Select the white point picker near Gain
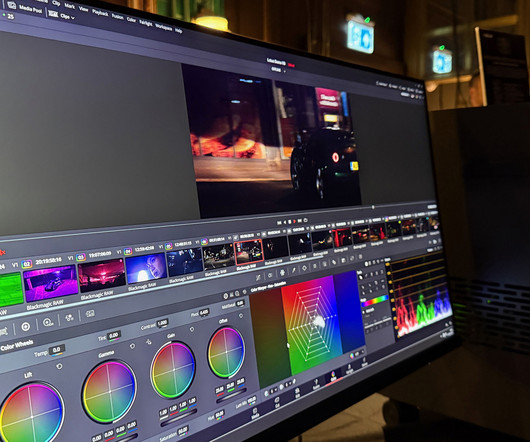530x442 pixels. pyautogui.click(x=148, y=342)
